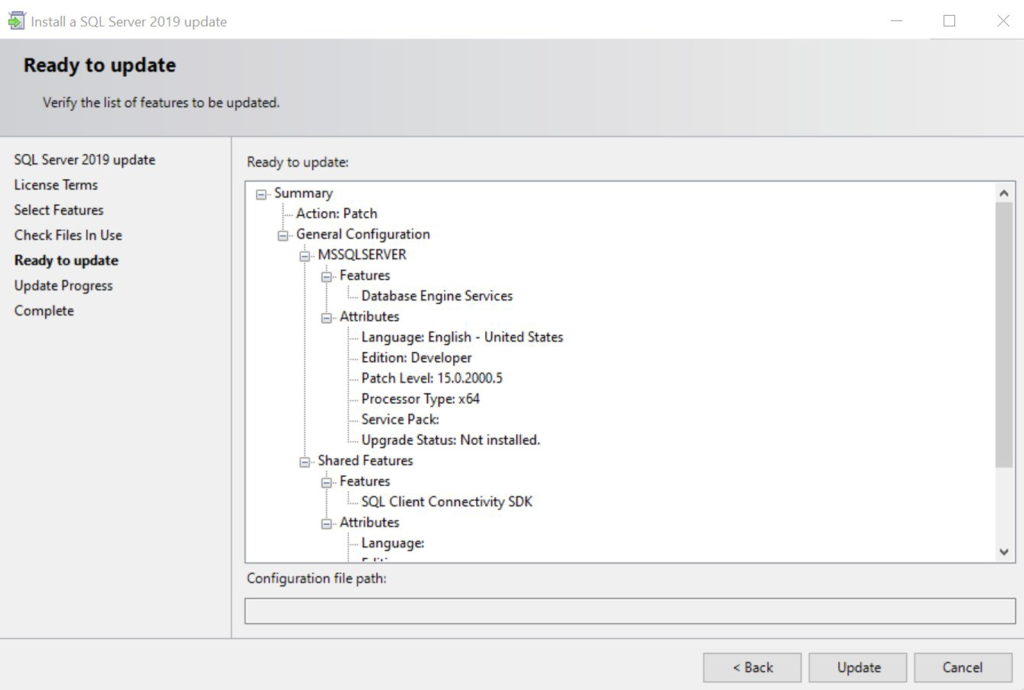Select the Edition: Developer row
The image size is (1024, 690).
[417, 358]
